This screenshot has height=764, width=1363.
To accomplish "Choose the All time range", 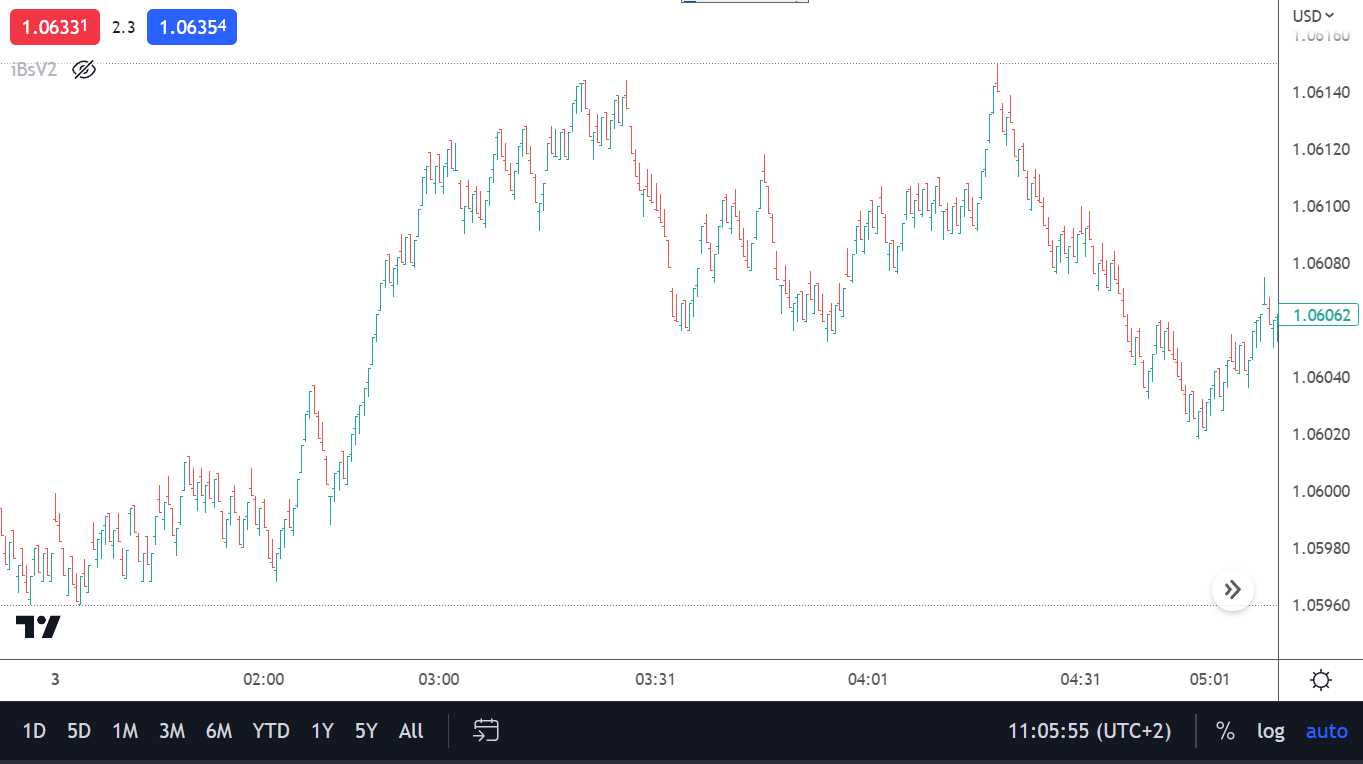I will [x=411, y=731].
